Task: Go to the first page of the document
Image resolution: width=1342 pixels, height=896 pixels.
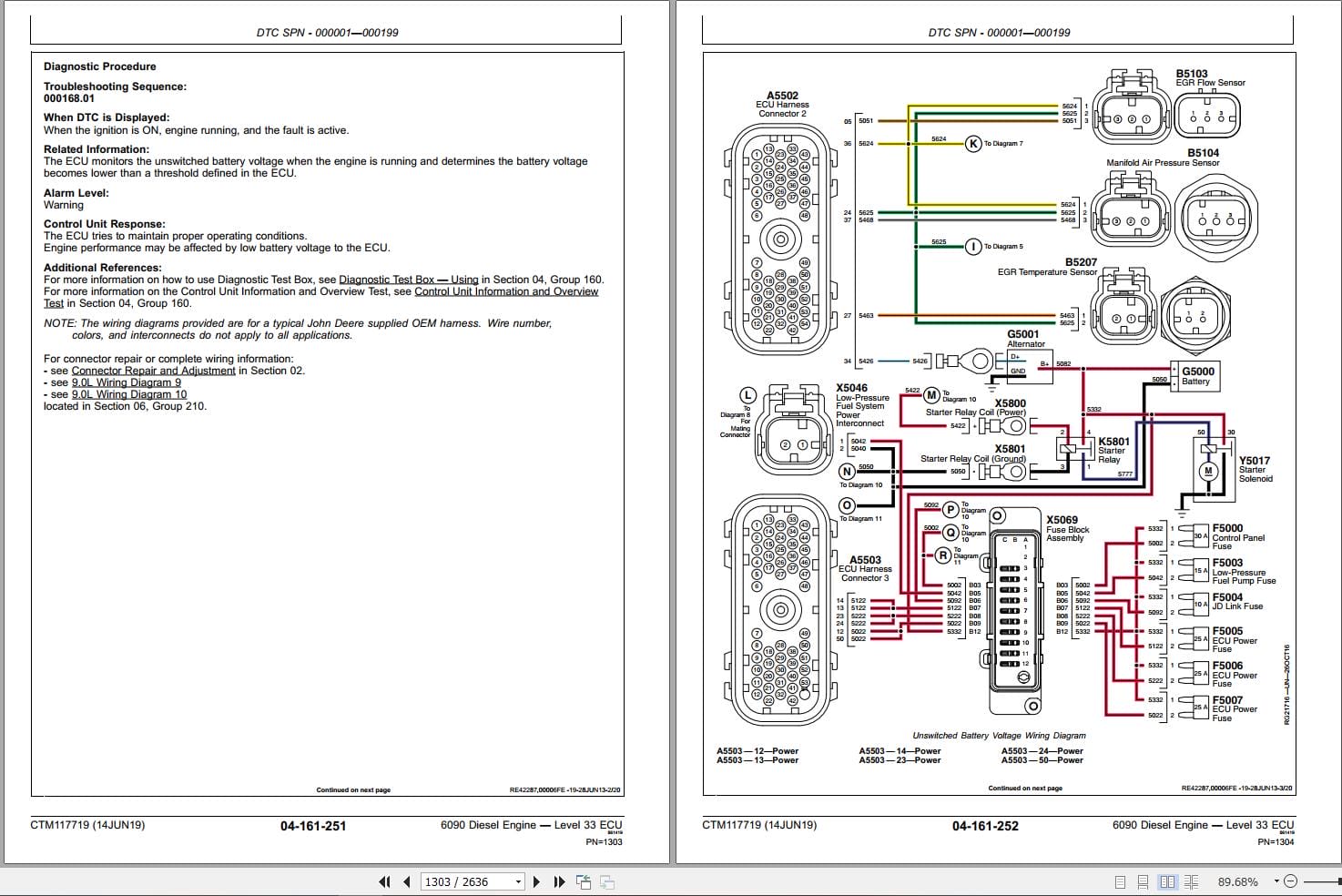Action: 385,881
